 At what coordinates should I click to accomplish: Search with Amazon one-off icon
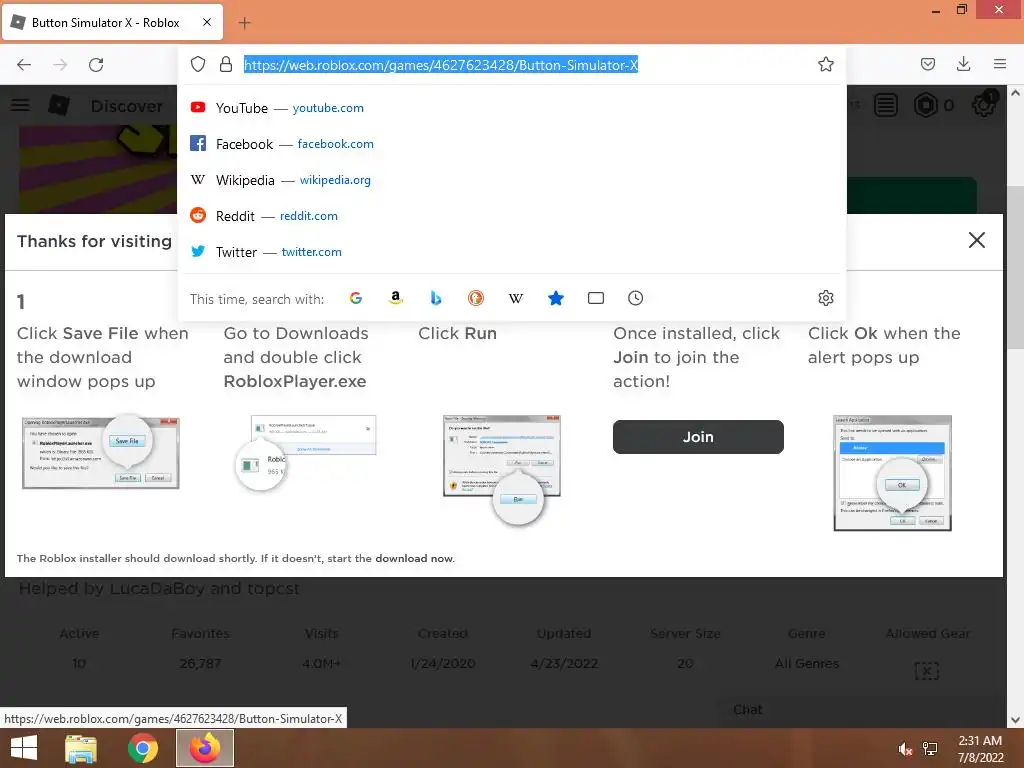tap(396, 298)
